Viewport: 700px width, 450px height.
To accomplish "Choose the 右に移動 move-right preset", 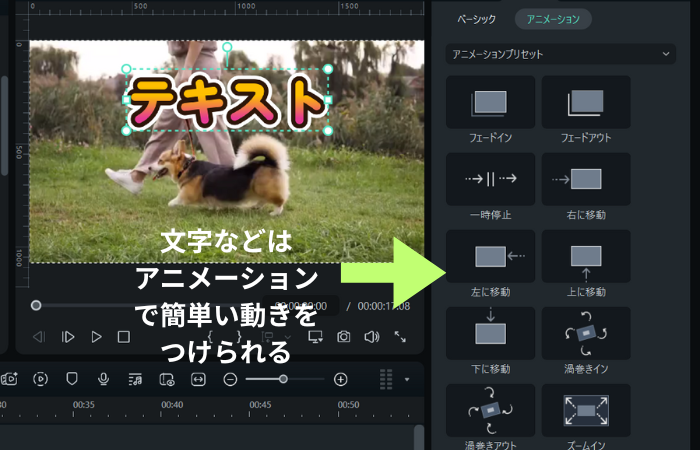I will click(x=586, y=179).
